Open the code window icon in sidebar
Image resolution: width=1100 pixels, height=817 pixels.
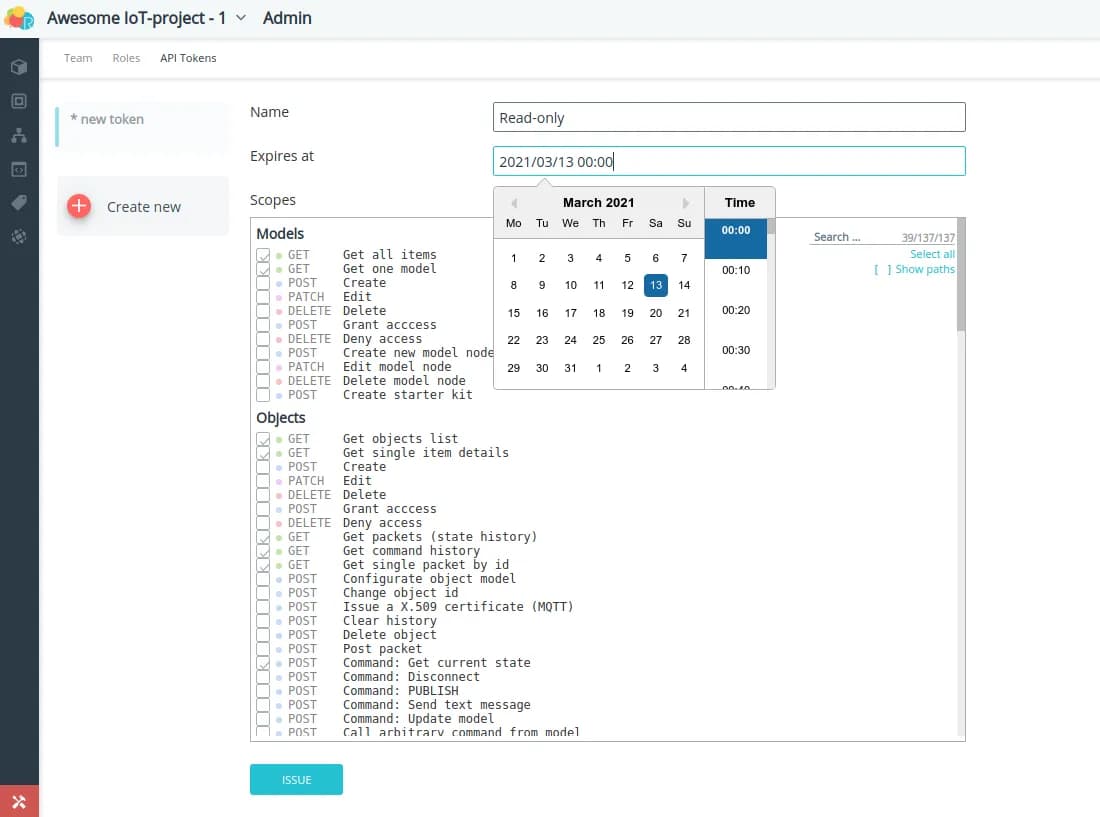click(19, 169)
